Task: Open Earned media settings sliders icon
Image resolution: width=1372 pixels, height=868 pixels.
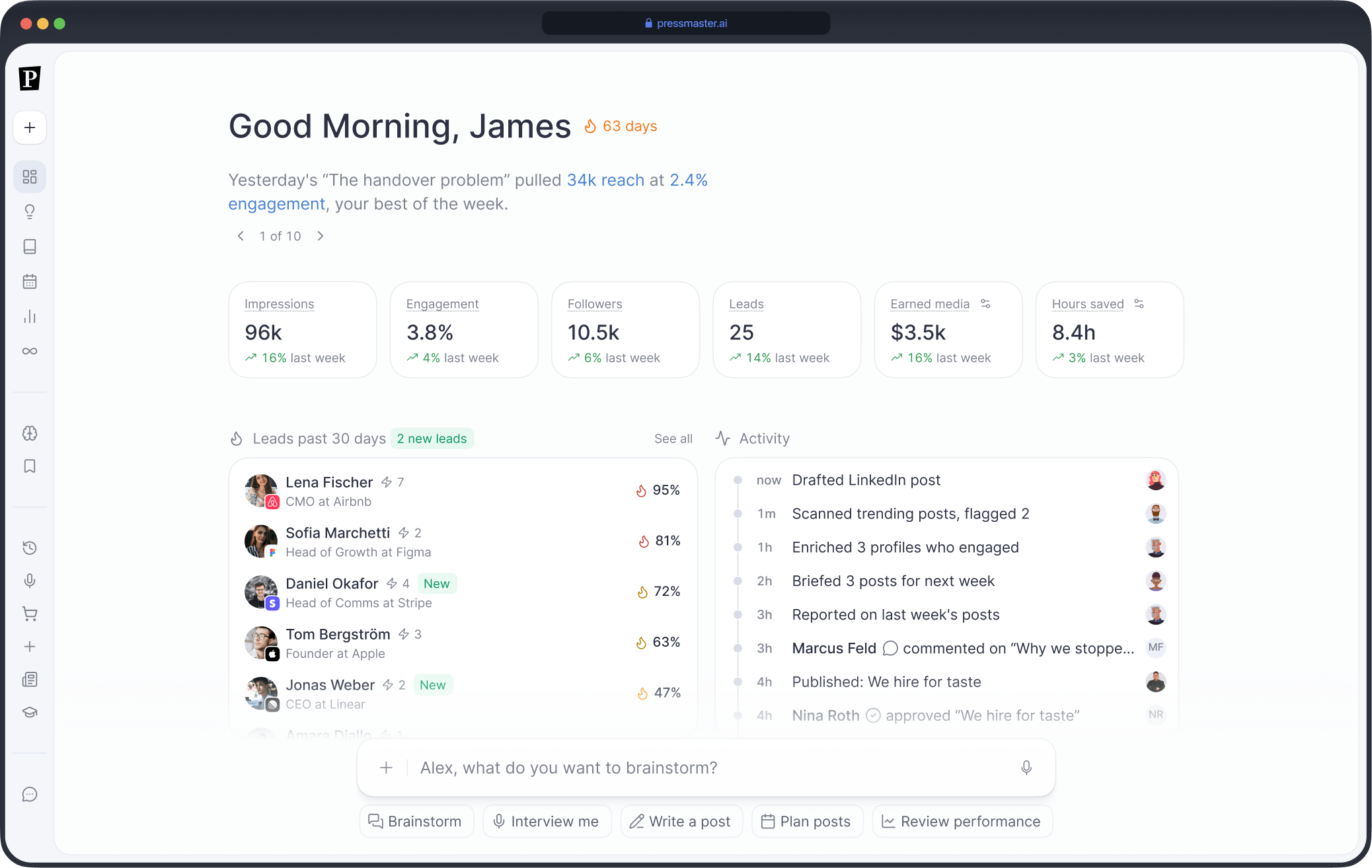Action: point(985,304)
